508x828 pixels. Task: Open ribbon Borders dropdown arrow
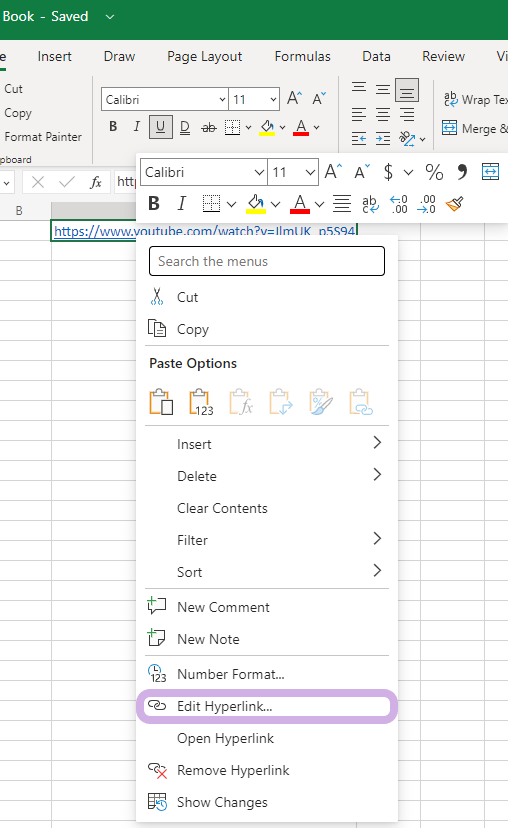point(248,128)
